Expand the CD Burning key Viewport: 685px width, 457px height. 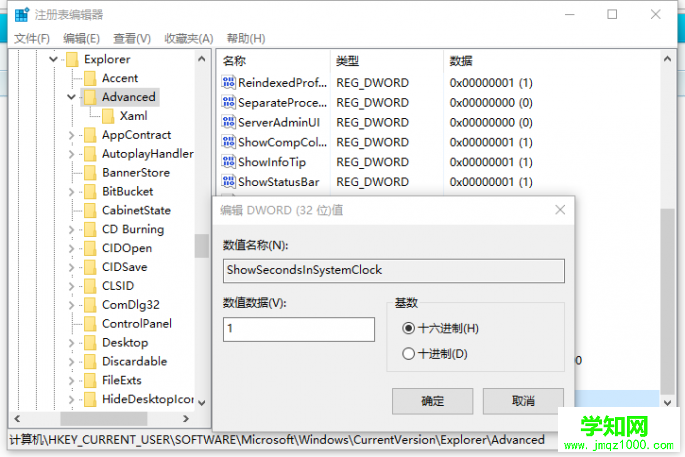[71, 229]
